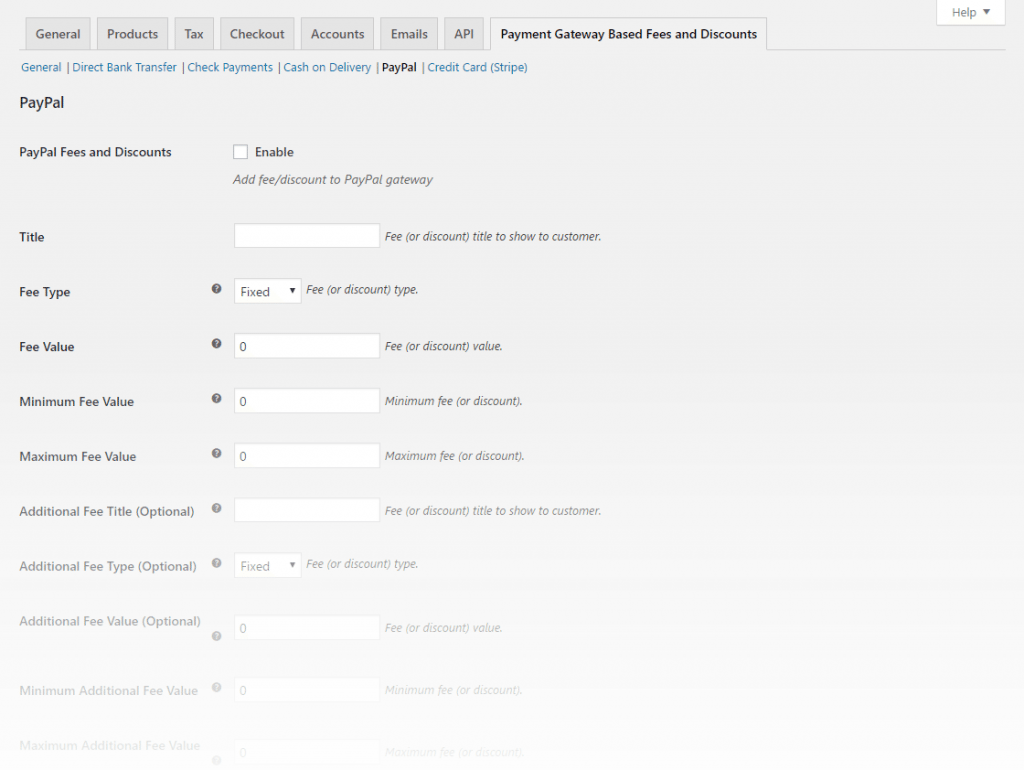Click help icon for Additional Fee Value (Optional)

pos(216,636)
